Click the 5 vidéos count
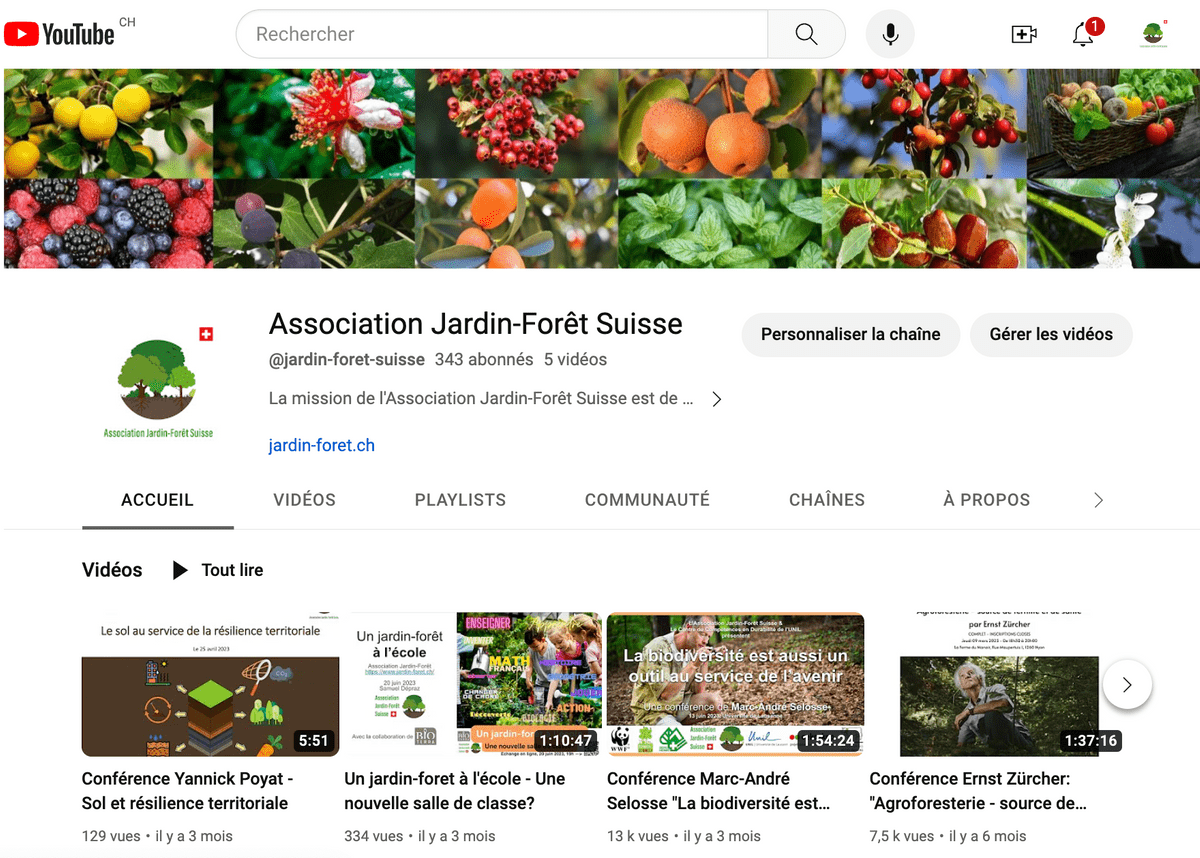Image resolution: width=1200 pixels, height=858 pixels. [575, 360]
